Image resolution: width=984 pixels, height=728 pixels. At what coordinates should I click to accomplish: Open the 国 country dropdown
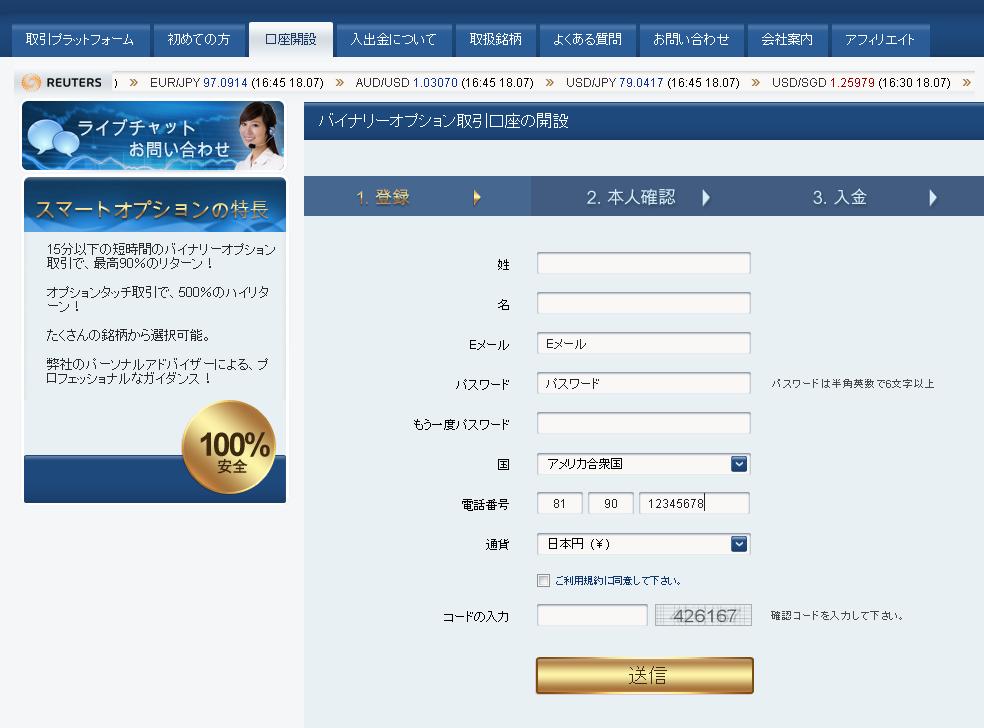739,464
